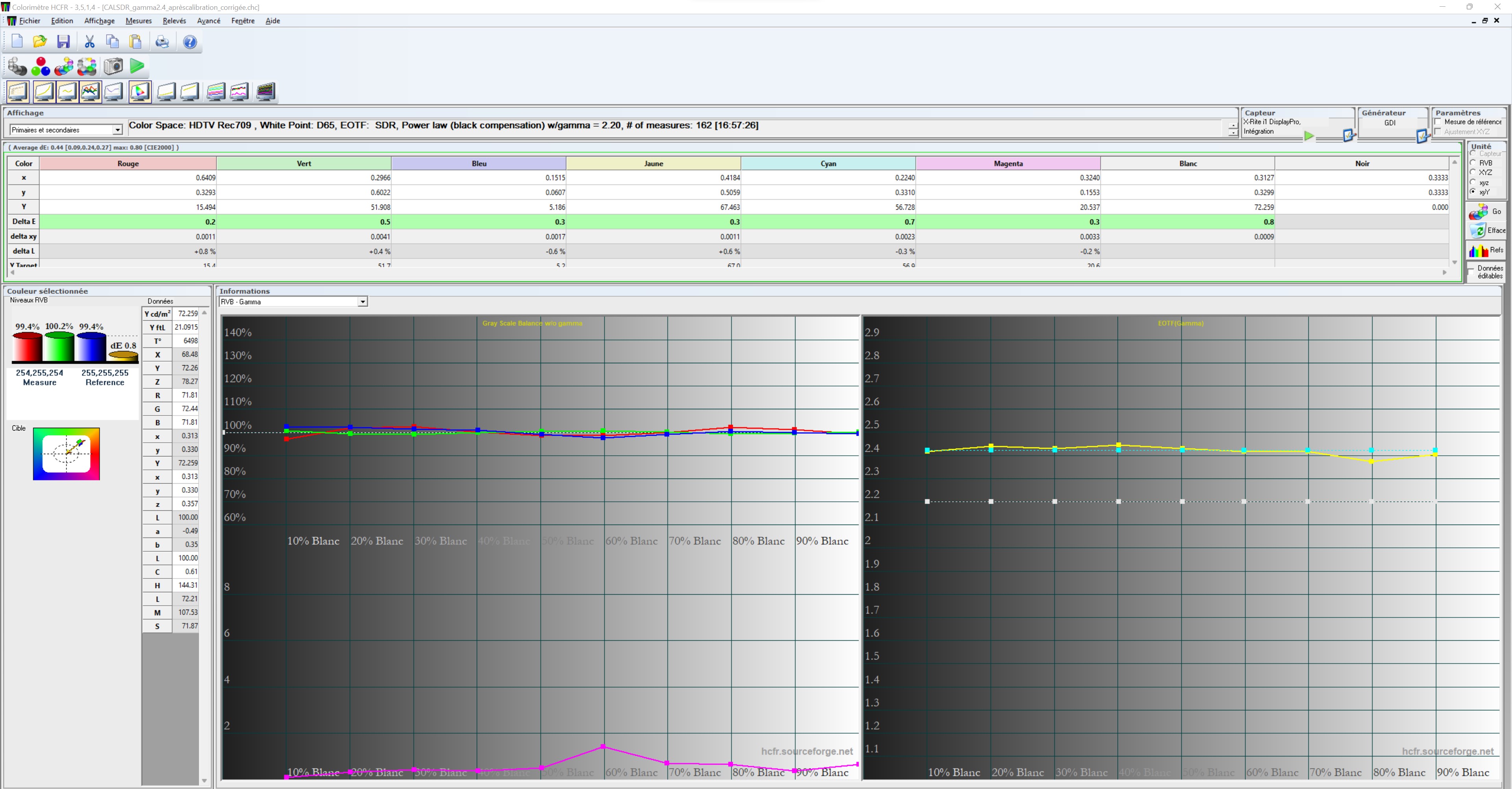1512x789 pixels.
Task: Select the XYZ uppercase unit radio button
Action: click(1473, 172)
